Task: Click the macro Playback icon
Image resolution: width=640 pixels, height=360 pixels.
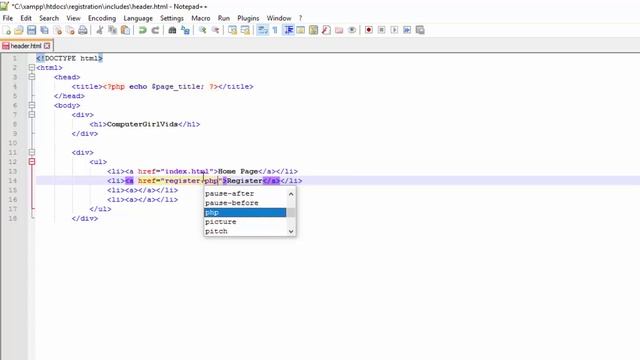Action: click(x=394, y=30)
